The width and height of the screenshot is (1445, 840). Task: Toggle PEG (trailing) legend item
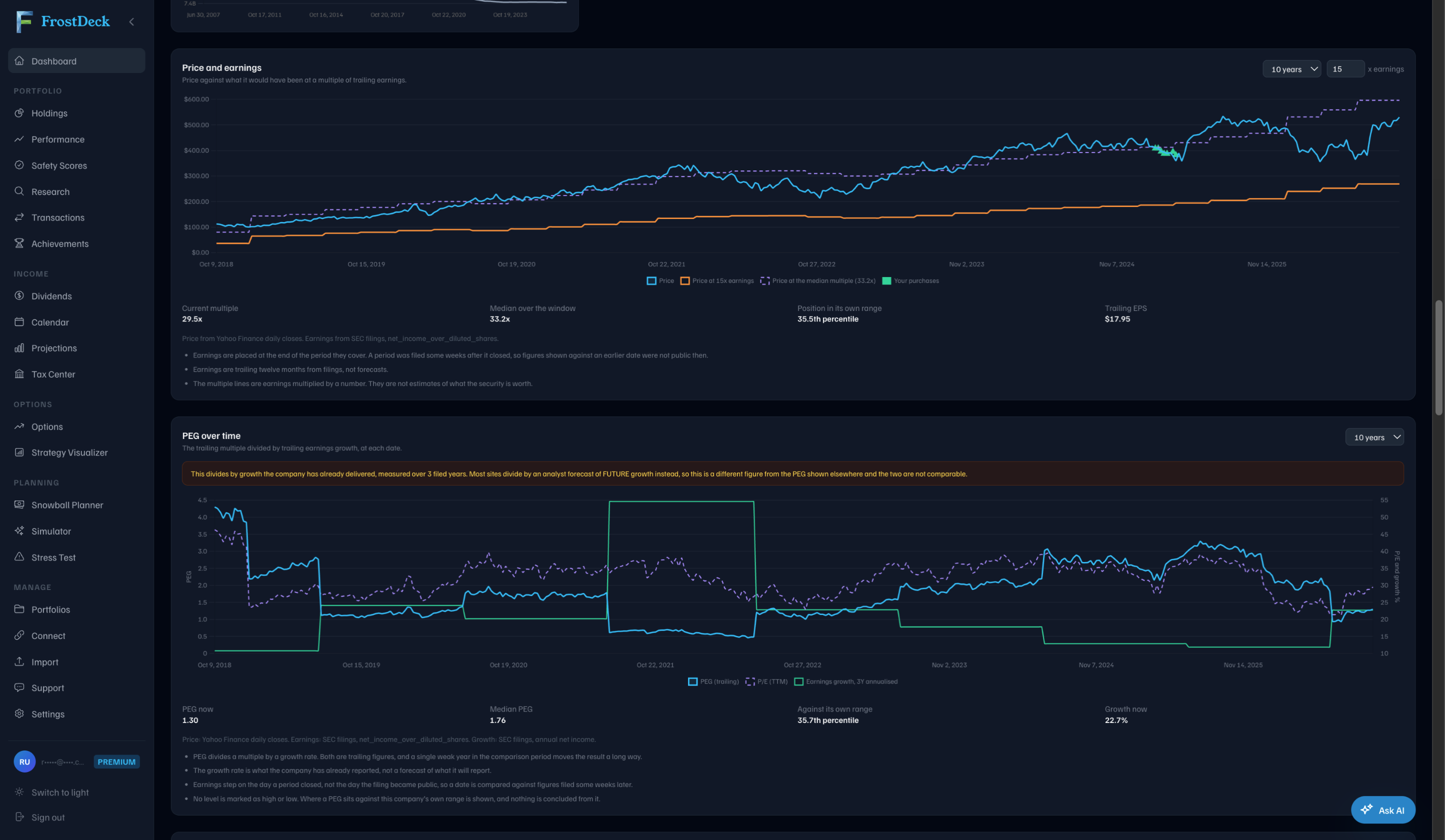(x=714, y=681)
